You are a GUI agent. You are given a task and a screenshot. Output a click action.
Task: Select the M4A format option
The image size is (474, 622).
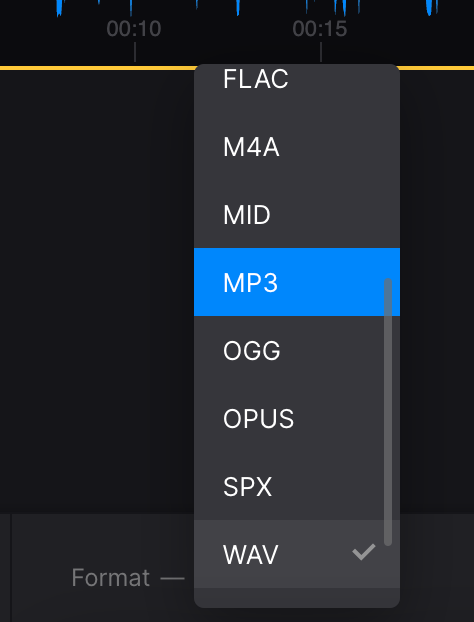297,147
